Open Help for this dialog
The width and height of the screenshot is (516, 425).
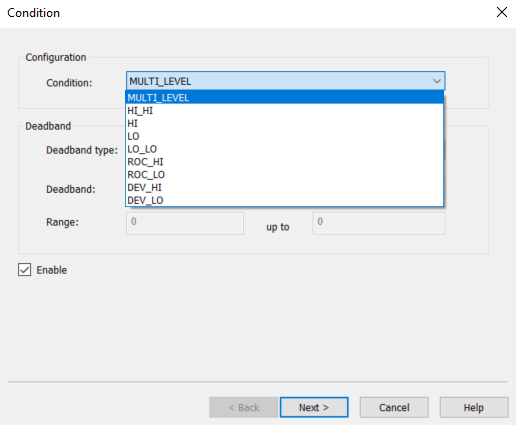474,407
